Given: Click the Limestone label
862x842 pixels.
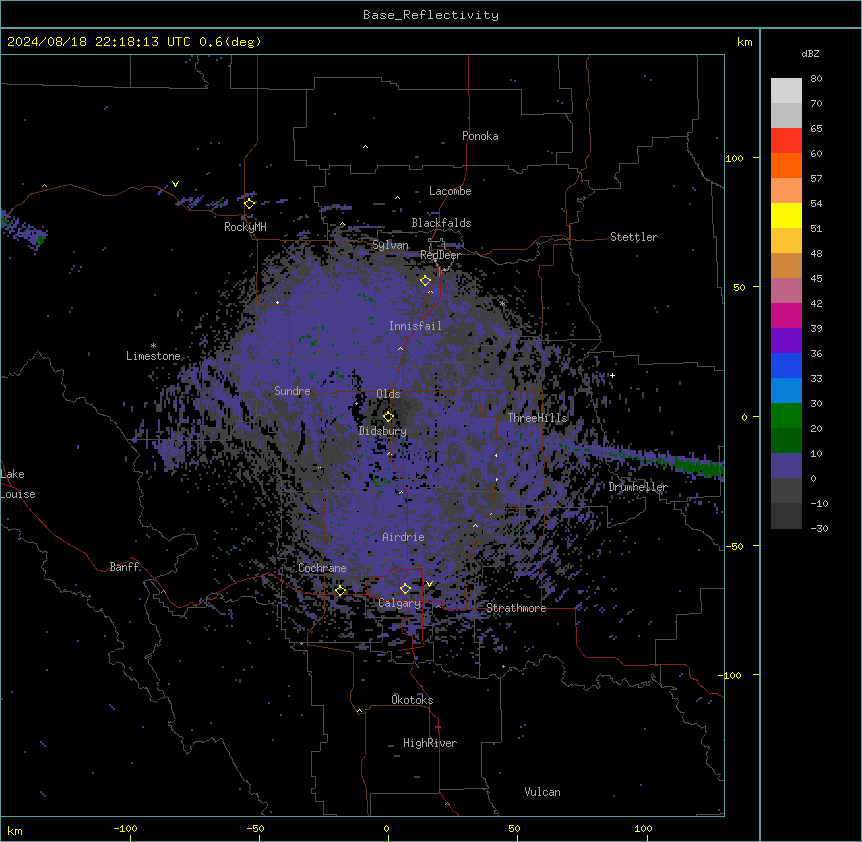Looking at the screenshot, I should coord(153,356).
